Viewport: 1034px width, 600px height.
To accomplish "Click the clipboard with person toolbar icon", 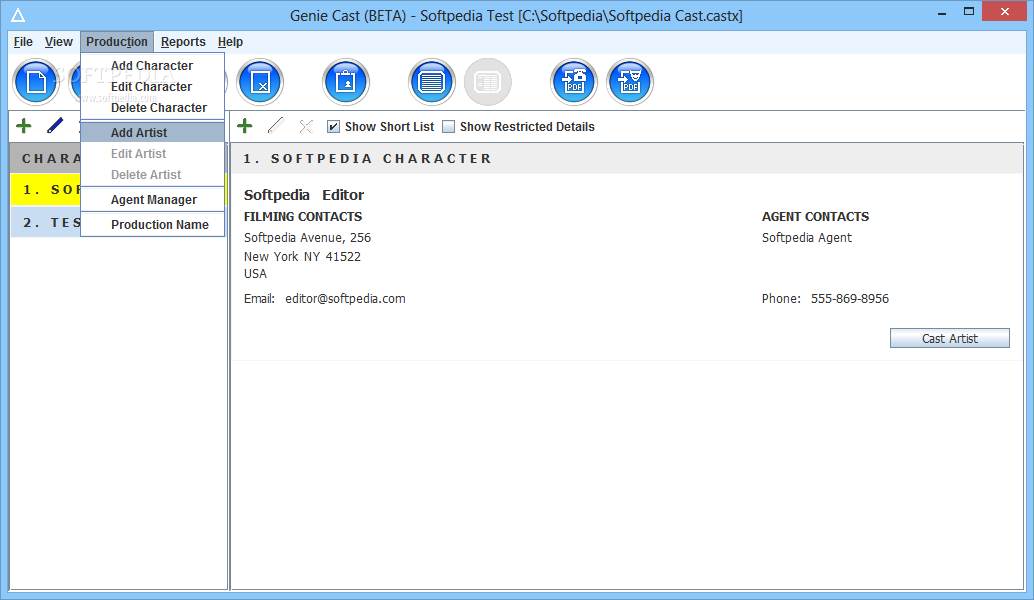I will click(x=346, y=82).
